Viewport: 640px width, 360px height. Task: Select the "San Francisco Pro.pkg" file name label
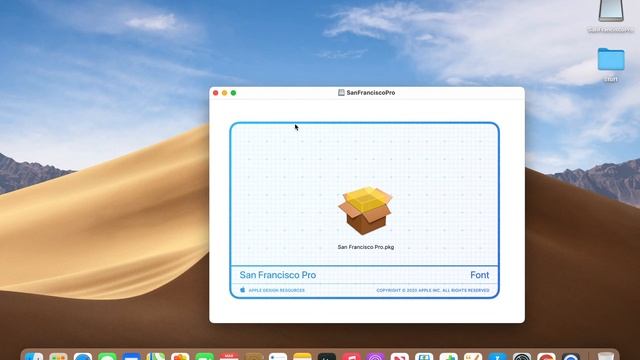(x=366, y=247)
